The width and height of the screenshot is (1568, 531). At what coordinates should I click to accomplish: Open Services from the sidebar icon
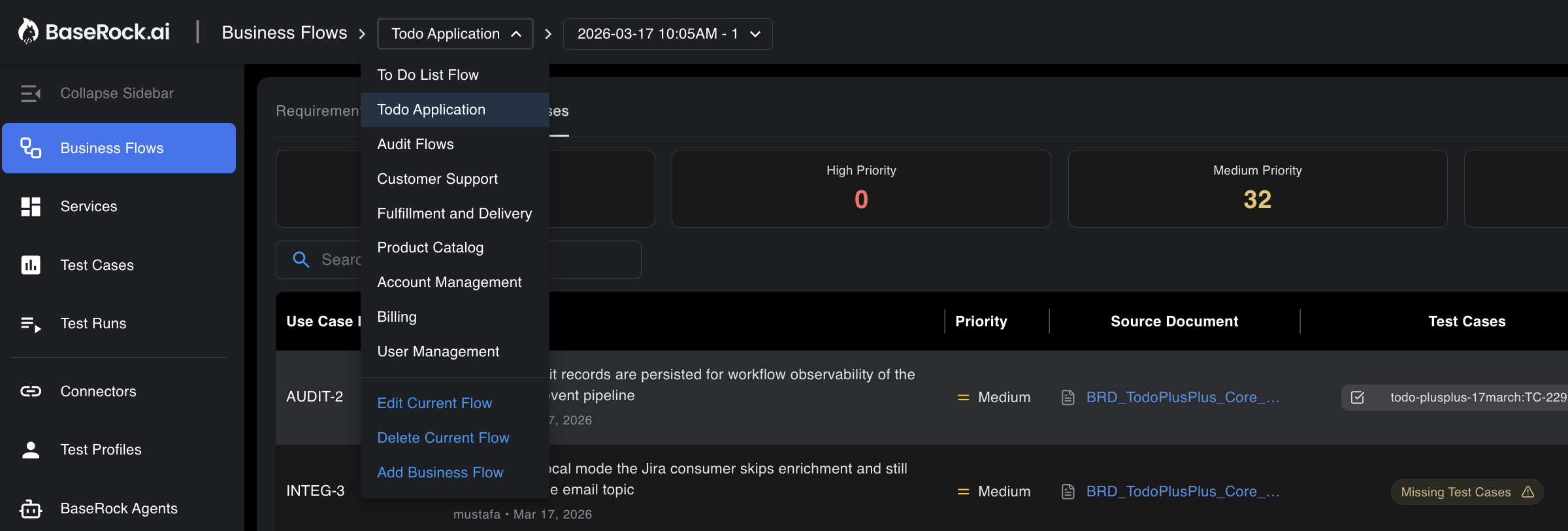tap(31, 207)
